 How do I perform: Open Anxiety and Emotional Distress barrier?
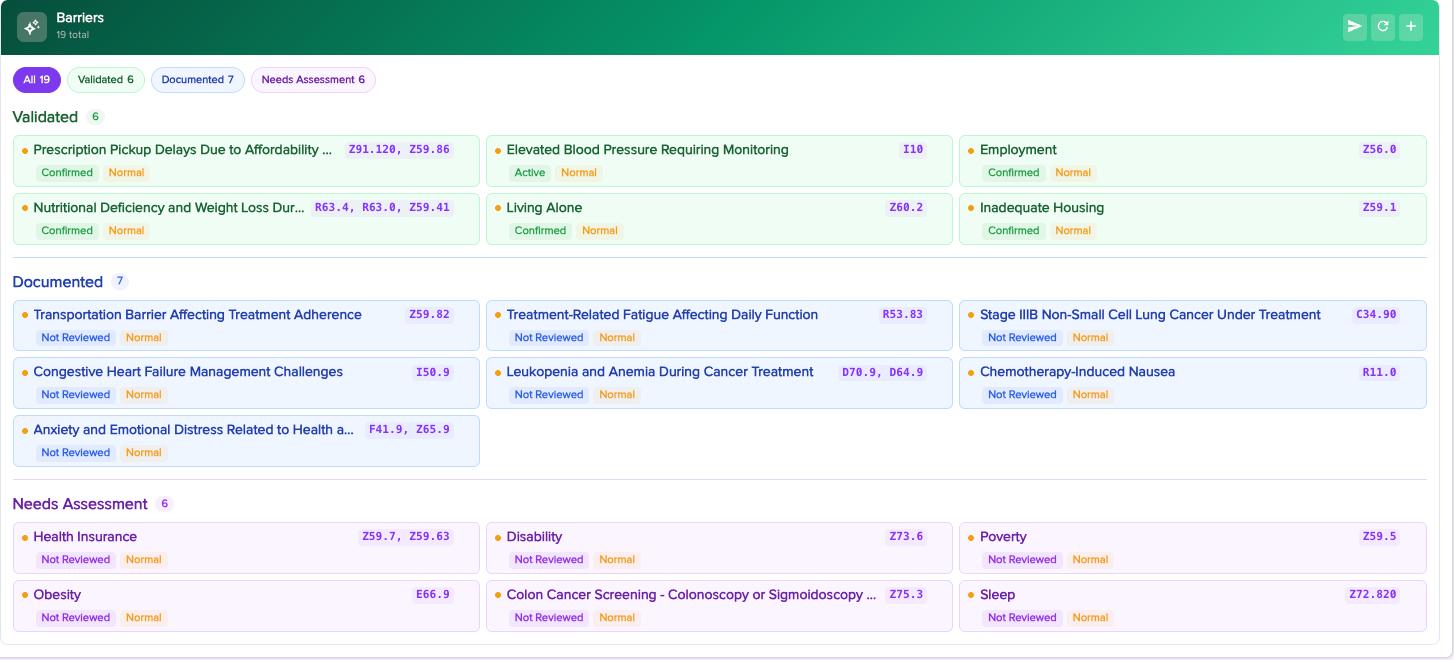(246, 441)
